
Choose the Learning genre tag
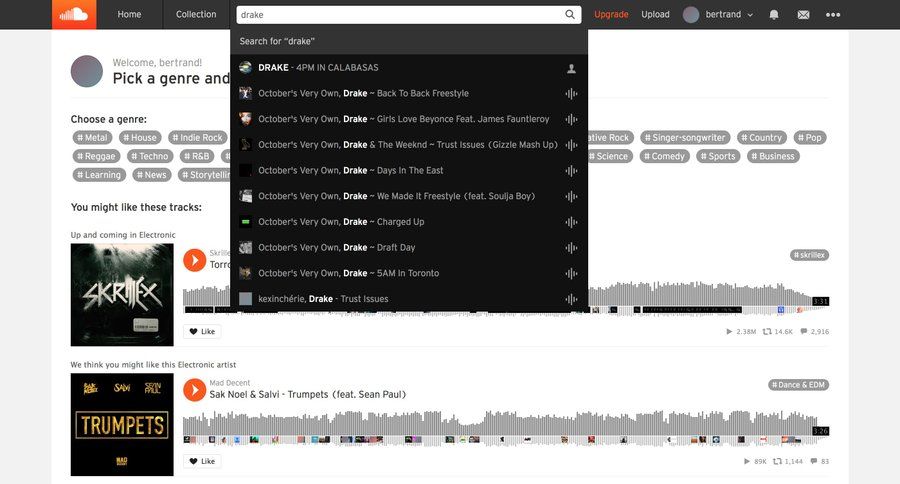pyautogui.click(x=99, y=175)
